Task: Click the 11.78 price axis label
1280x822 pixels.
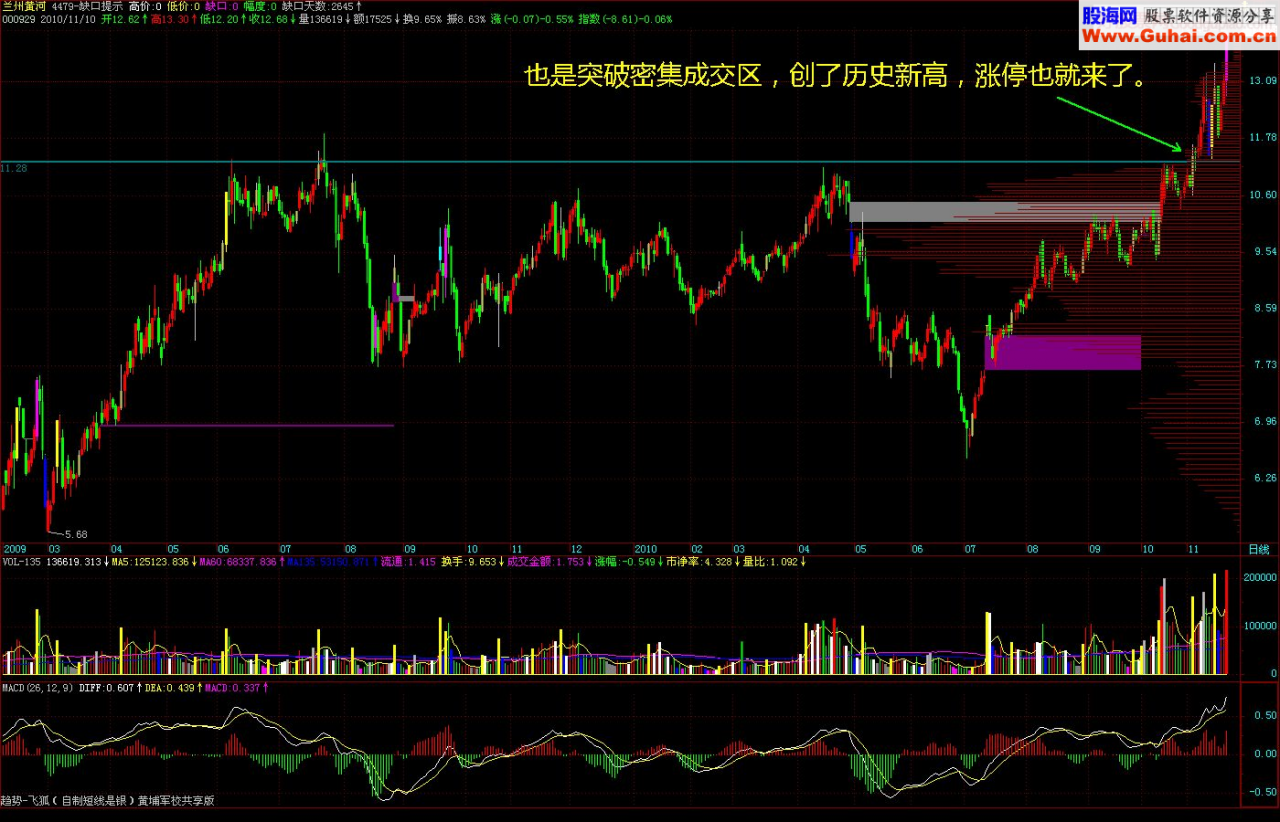Action: click(x=1261, y=137)
